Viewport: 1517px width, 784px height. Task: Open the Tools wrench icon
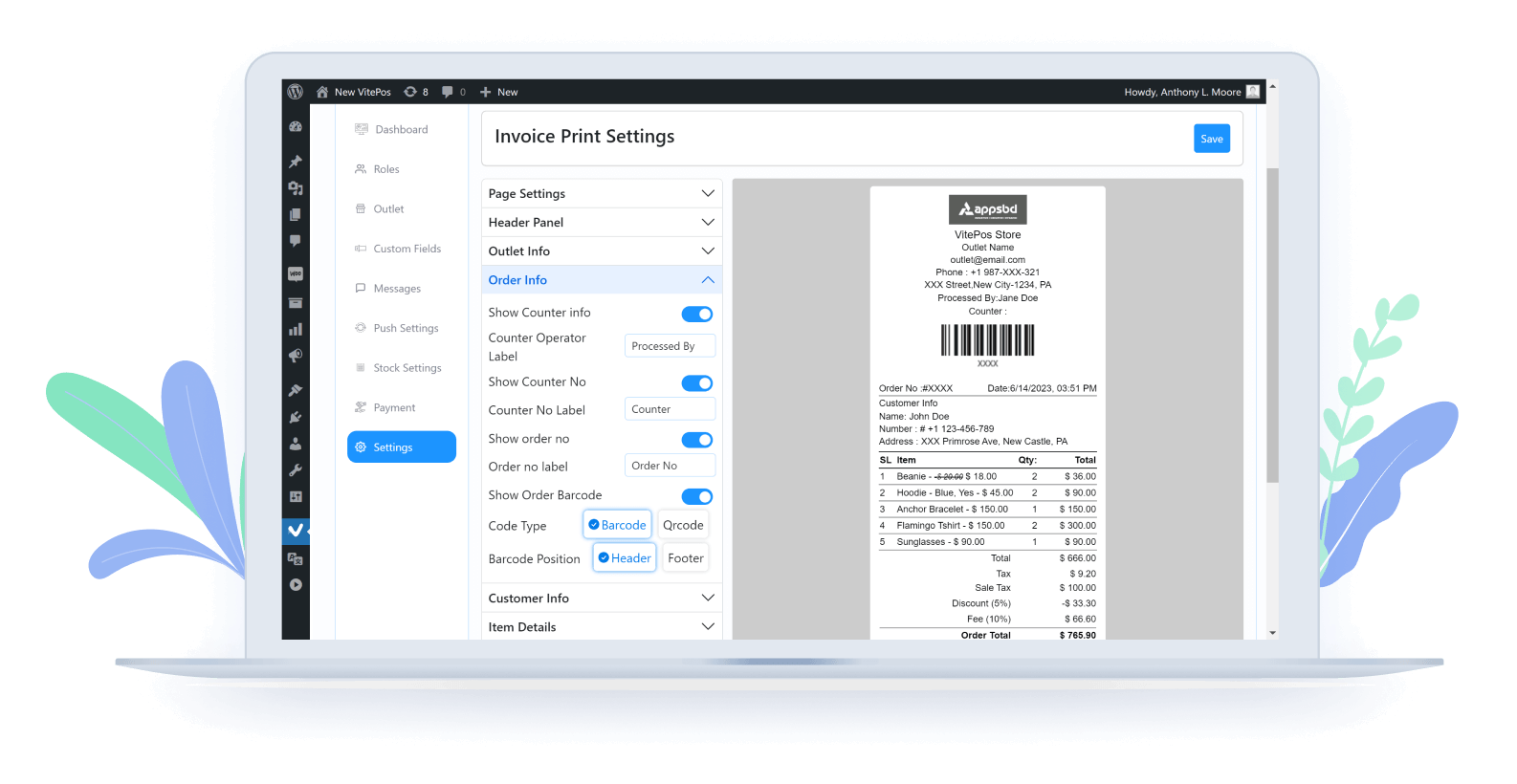click(x=296, y=470)
